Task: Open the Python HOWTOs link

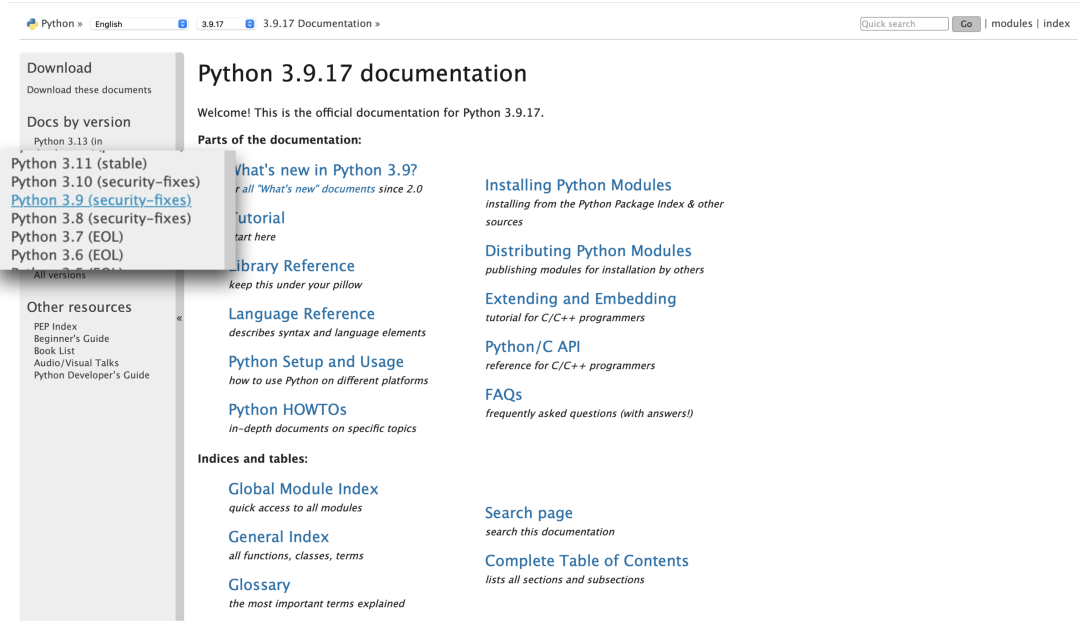Action: 287,409
